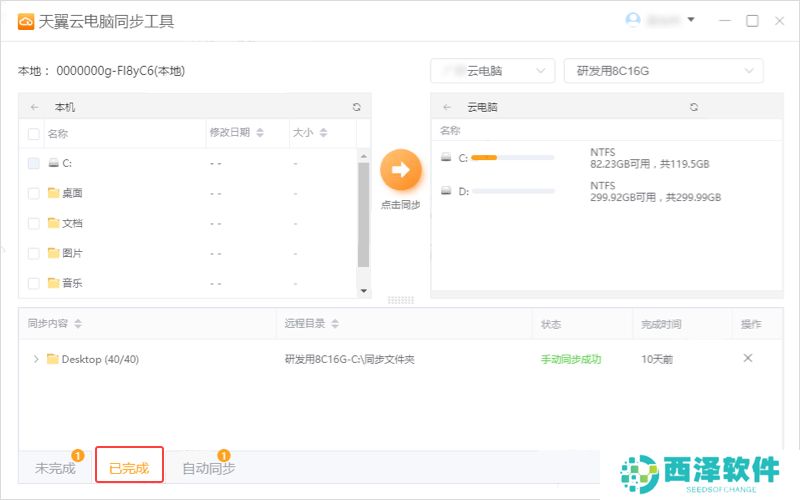The image size is (800, 500).
Task: Open the 桌面 folder
Action: (65, 193)
